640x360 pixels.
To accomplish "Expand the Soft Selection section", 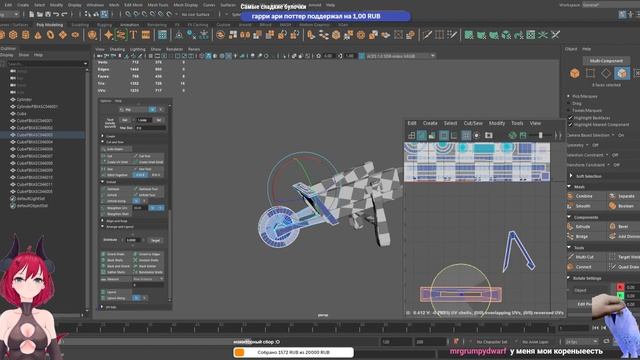I will [571, 176].
